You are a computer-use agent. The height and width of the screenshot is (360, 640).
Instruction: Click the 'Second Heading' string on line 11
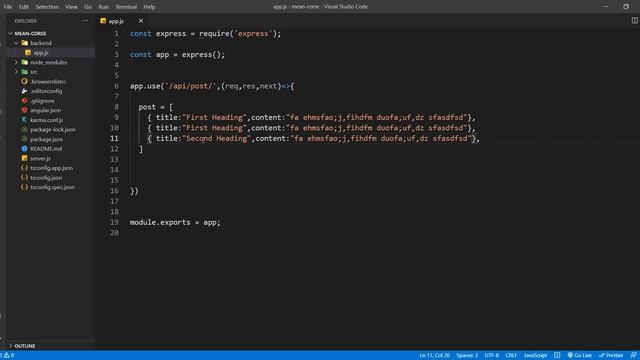(x=216, y=138)
